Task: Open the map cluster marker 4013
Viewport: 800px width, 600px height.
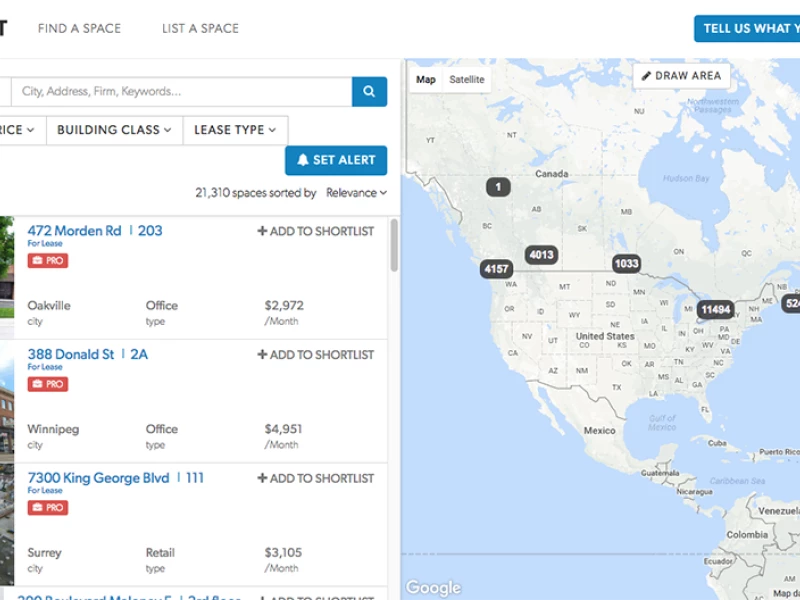Action: pos(541,254)
